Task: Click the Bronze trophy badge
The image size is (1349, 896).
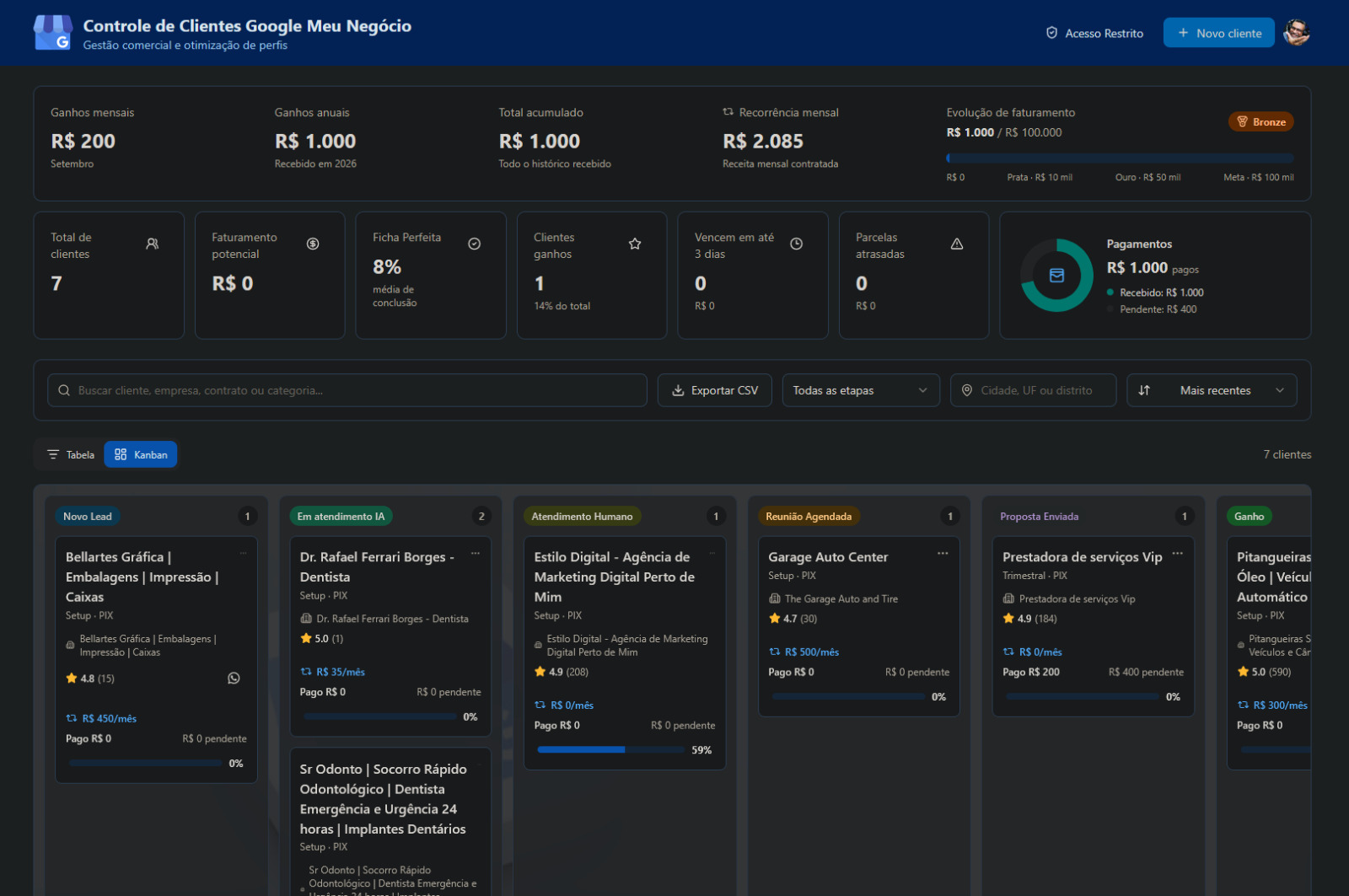Action: click(x=1260, y=122)
